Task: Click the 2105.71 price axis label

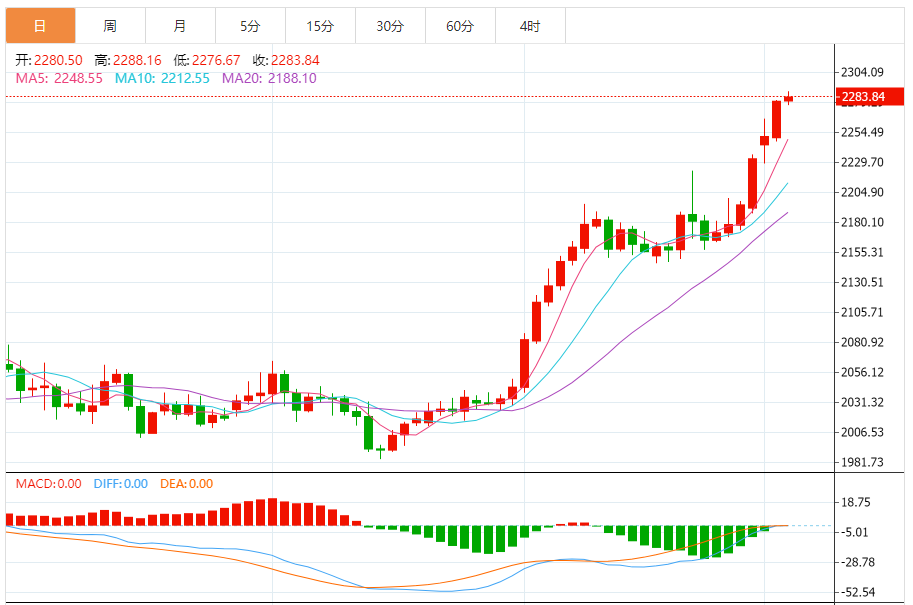Action: coord(862,312)
